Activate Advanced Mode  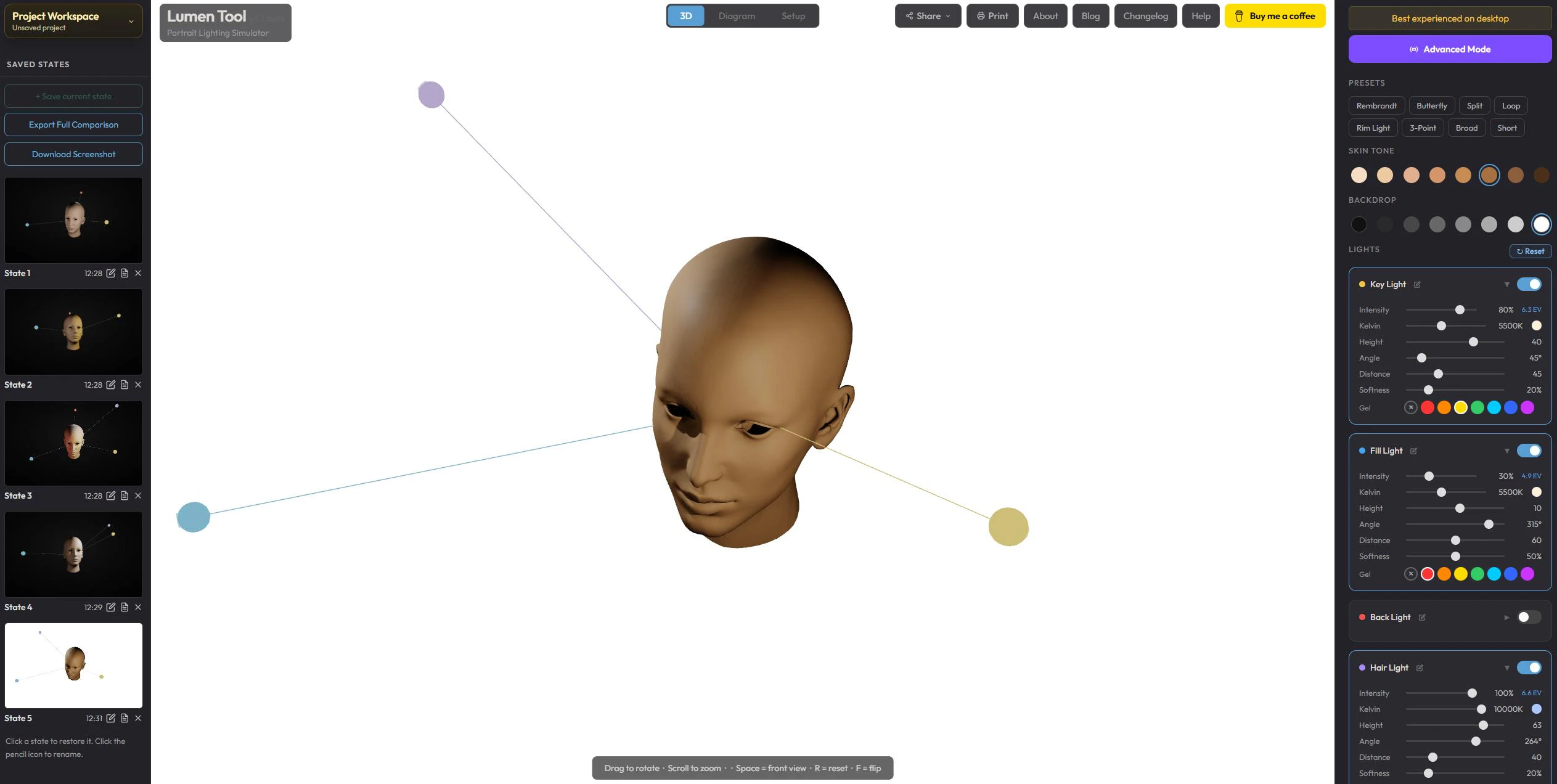click(x=1450, y=49)
